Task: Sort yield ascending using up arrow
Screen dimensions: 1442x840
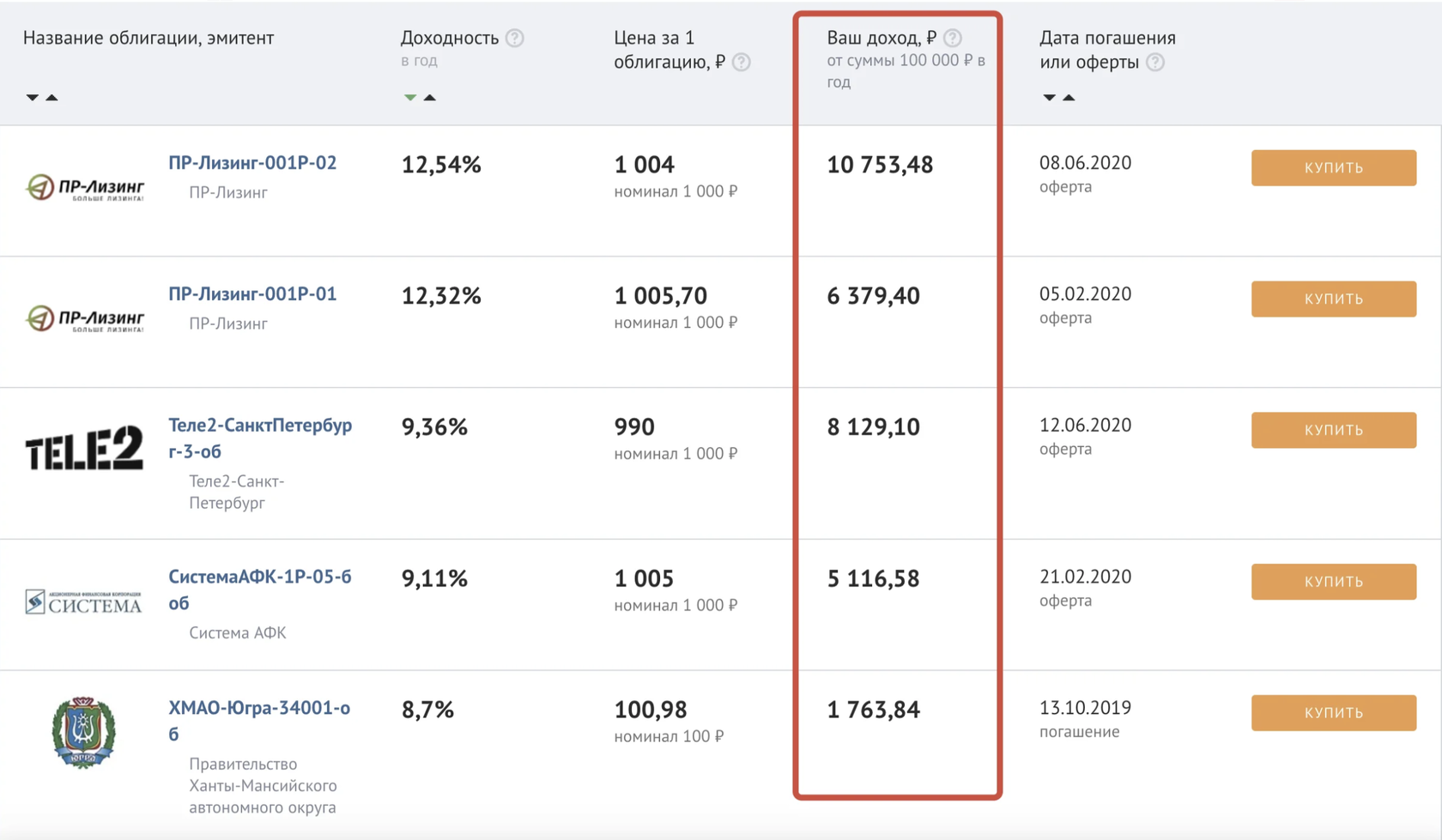Action: 430,97
